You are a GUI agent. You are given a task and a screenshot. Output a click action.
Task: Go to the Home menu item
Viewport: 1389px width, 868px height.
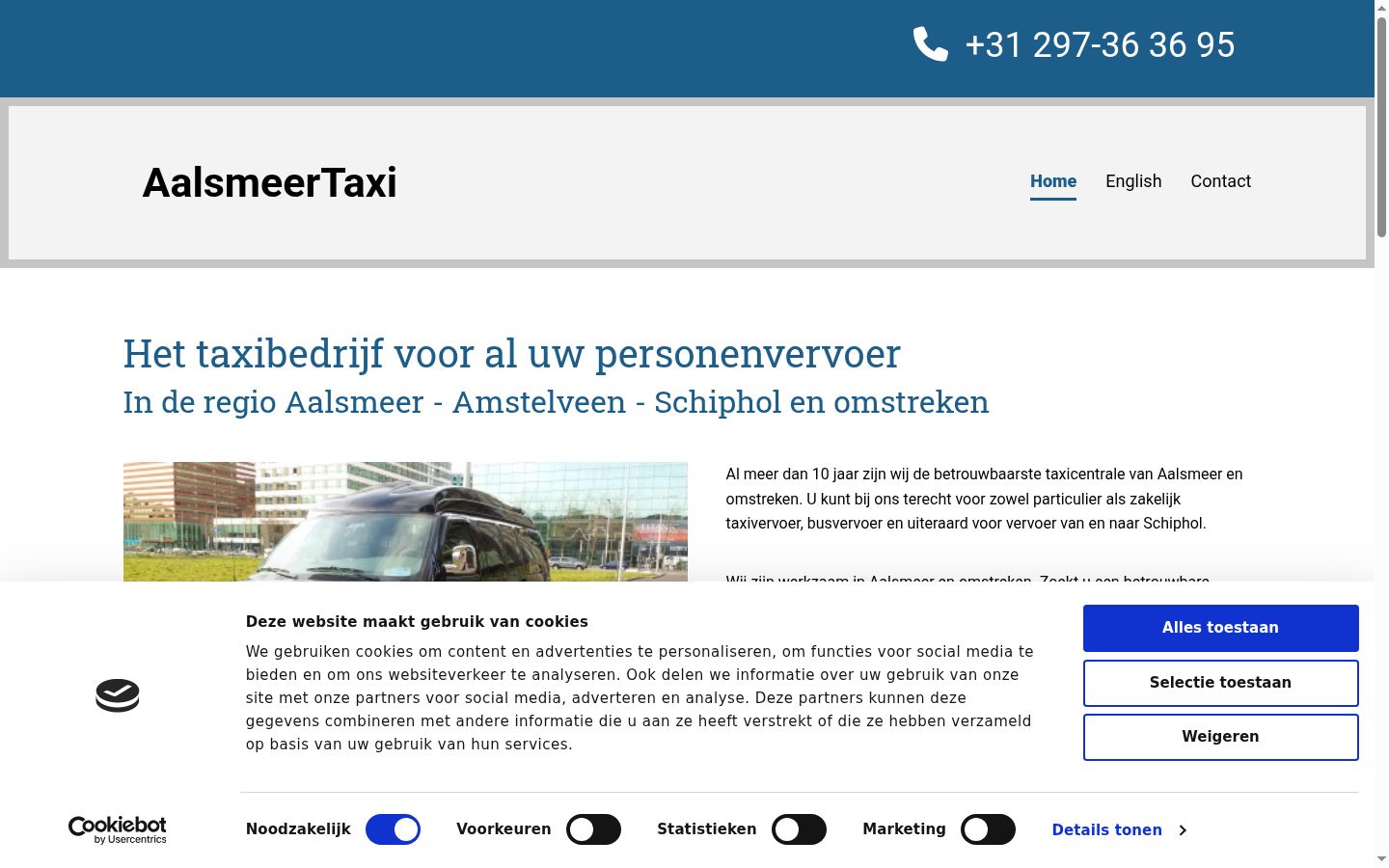pos(1053,181)
